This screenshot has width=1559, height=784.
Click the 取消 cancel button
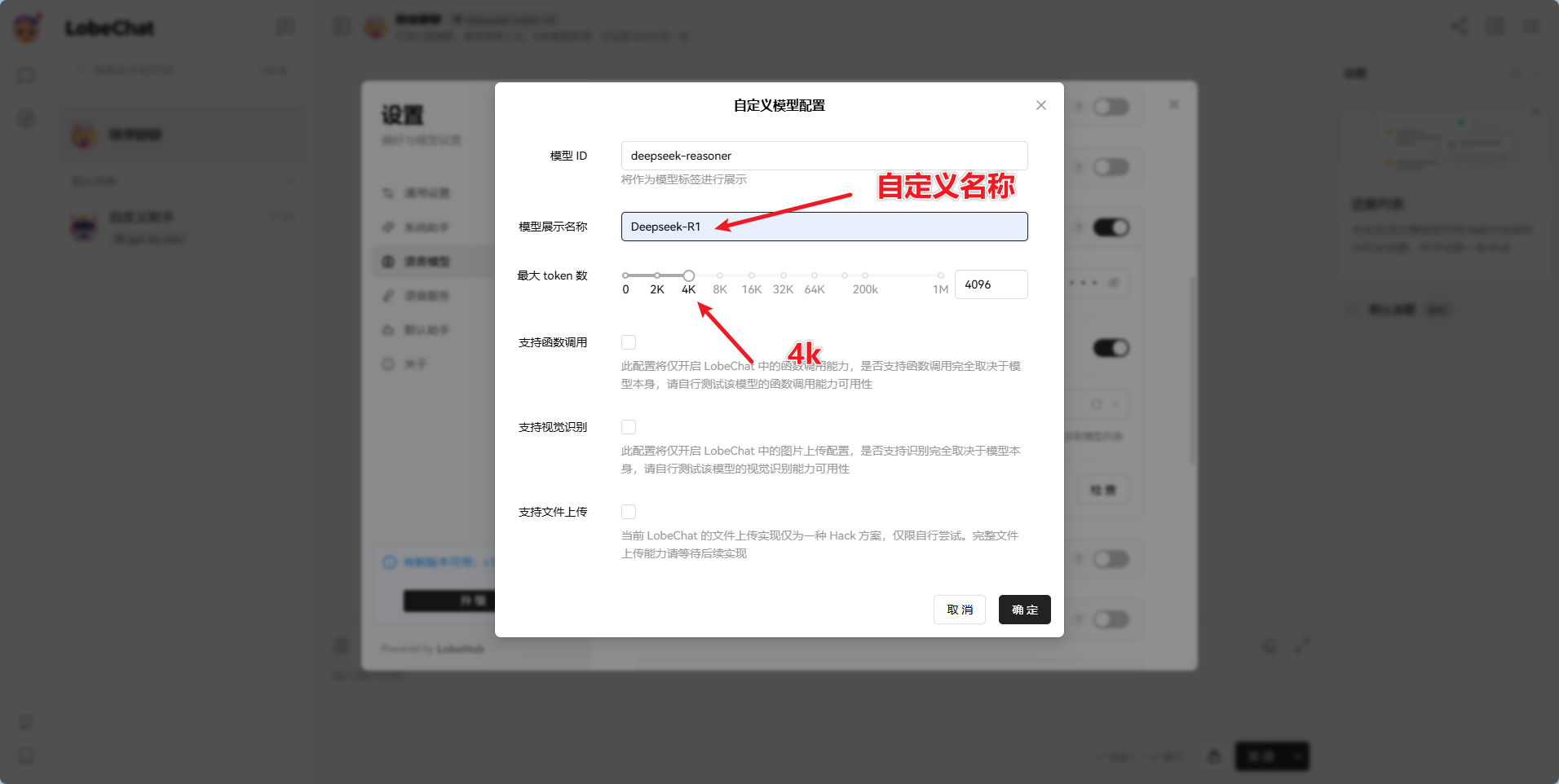pos(960,610)
